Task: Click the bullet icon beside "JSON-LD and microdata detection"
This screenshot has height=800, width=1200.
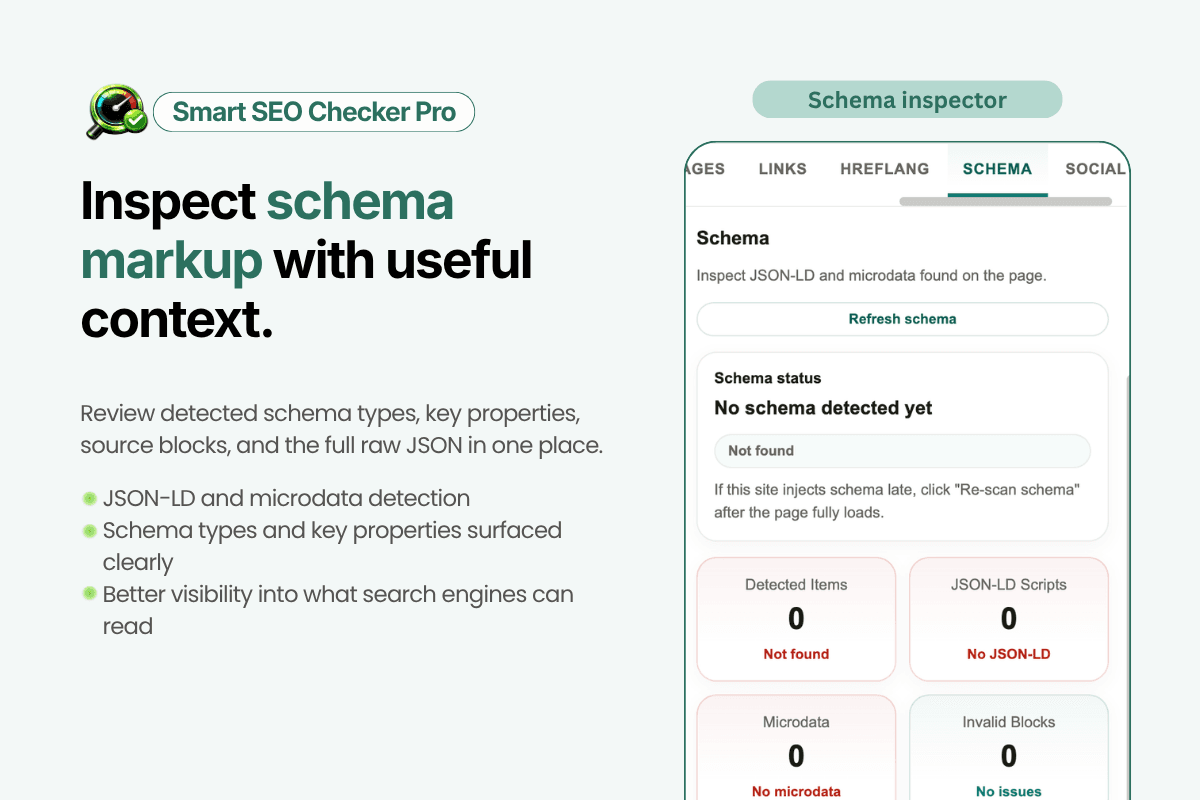Action: [x=91, y=497]
